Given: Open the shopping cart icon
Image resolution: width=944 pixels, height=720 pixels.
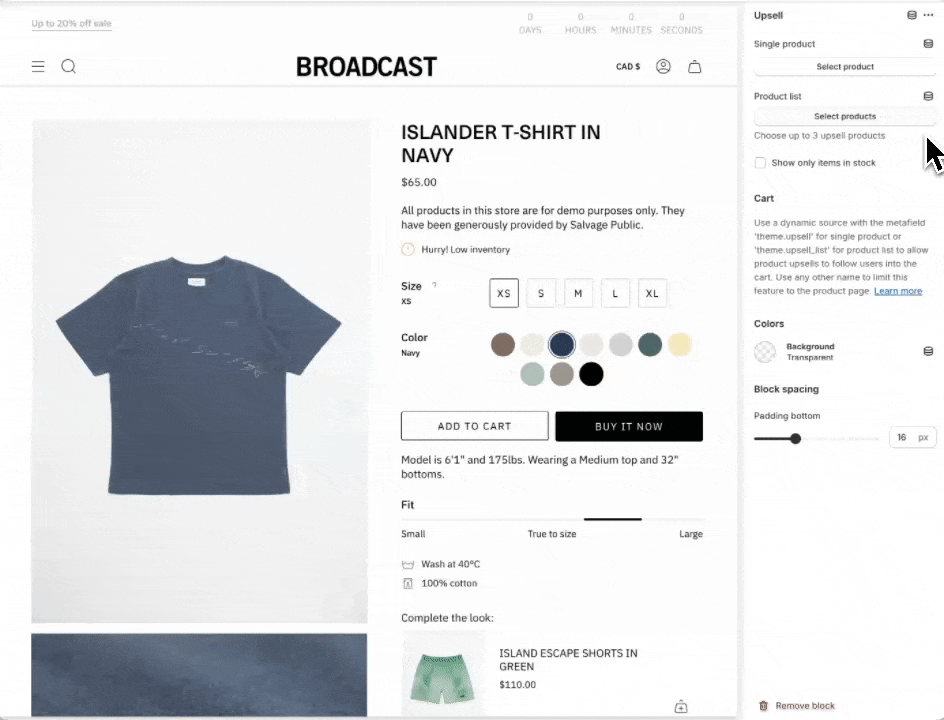Looking at the screenshot, I should point(695,66).
